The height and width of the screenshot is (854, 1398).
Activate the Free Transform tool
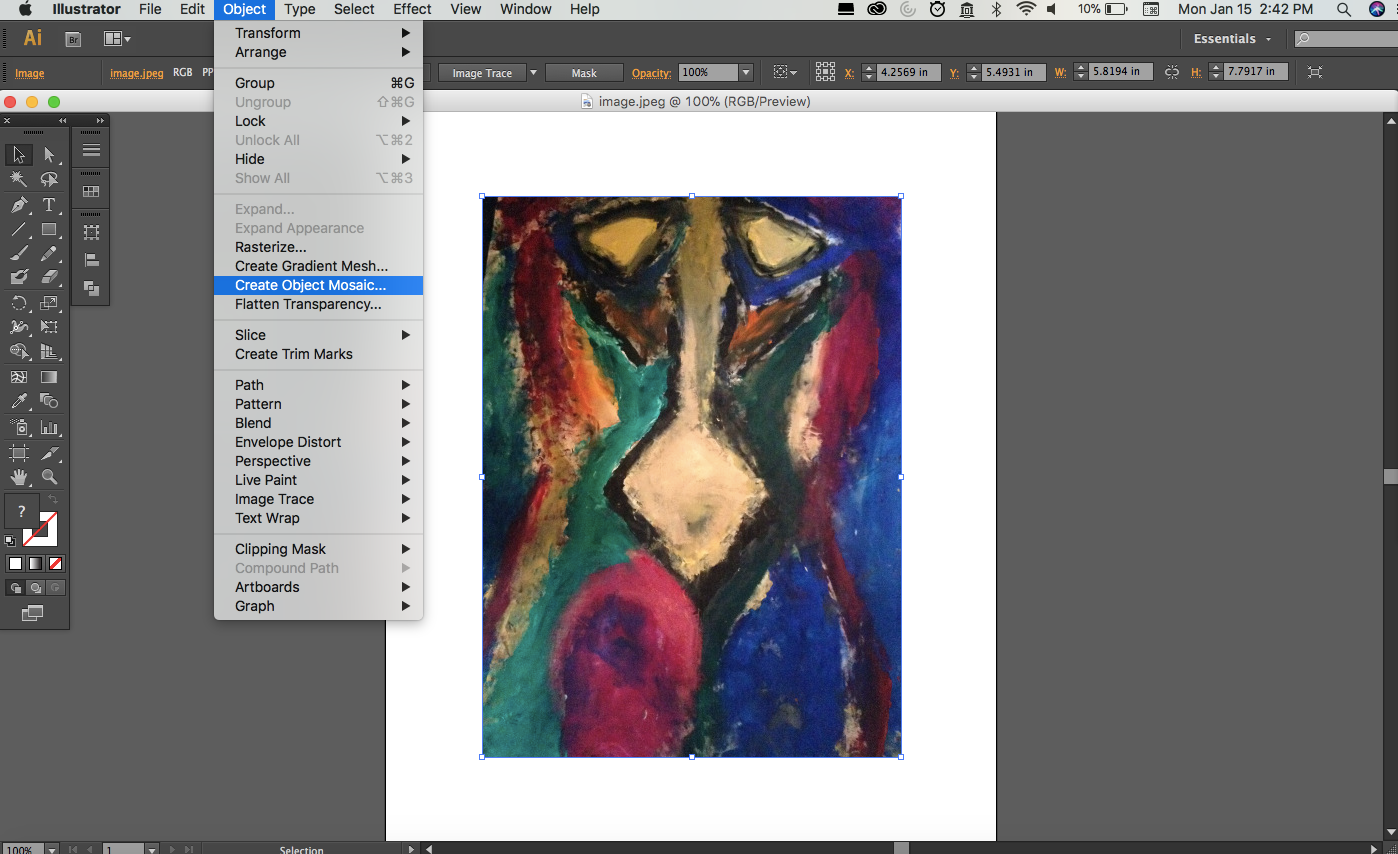(49, 327)
